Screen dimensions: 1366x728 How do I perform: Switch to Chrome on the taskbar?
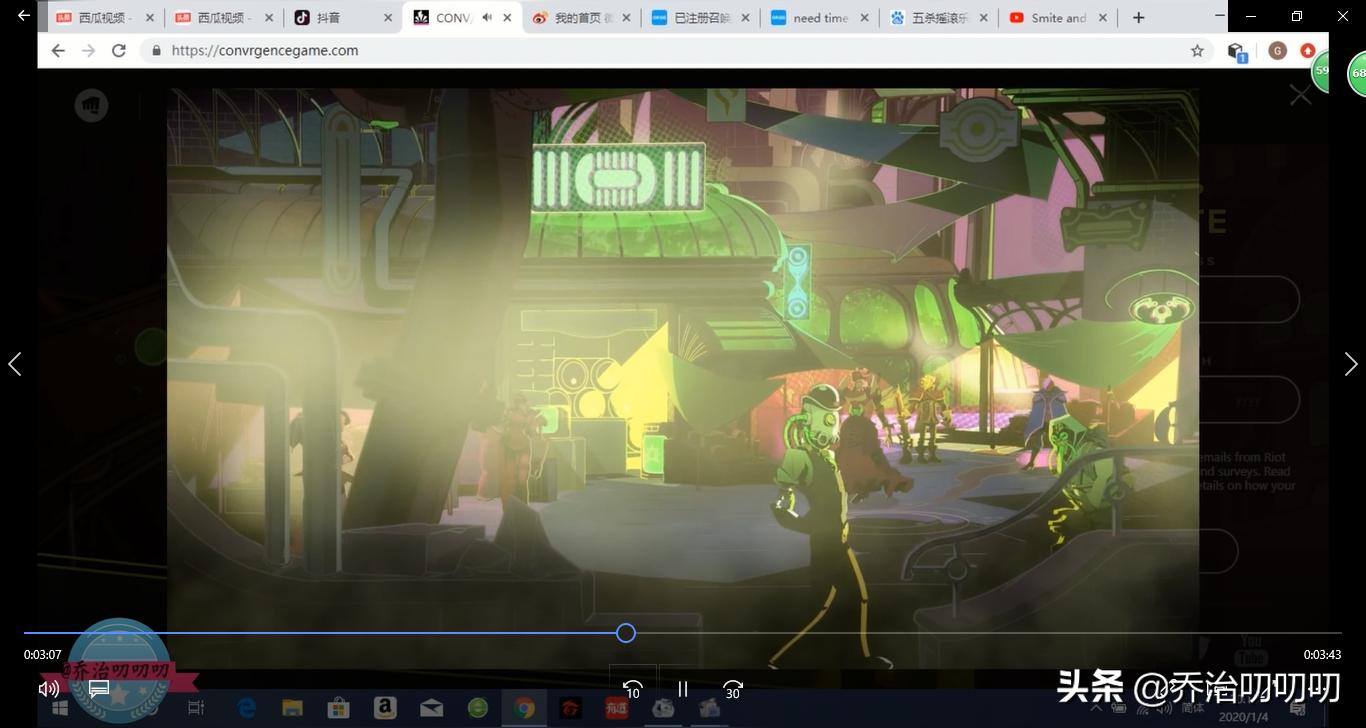click(x=524, y=708)
